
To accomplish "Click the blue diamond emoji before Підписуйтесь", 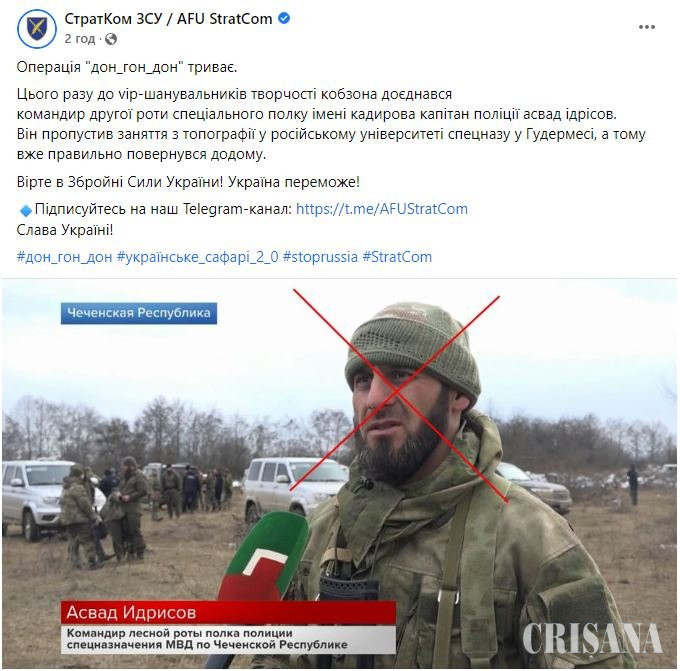I will click(x=26, y=210).
